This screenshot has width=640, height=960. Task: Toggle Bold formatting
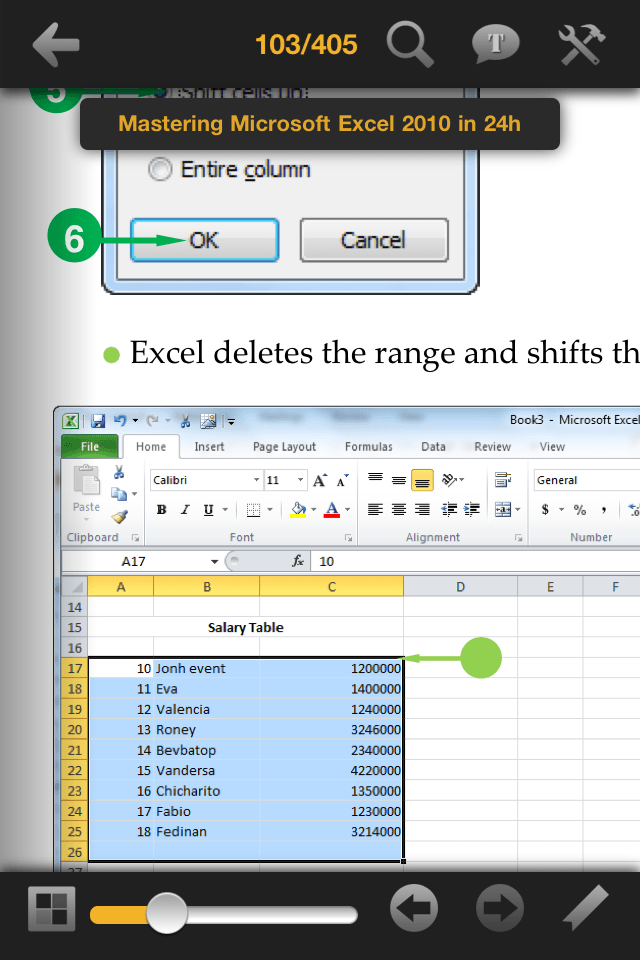[x=162, y=509]
